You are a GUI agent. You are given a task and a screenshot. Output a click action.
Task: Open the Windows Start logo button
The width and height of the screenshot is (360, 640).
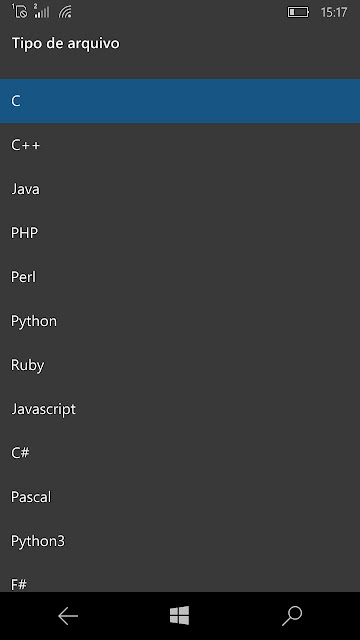pos(180,616)
